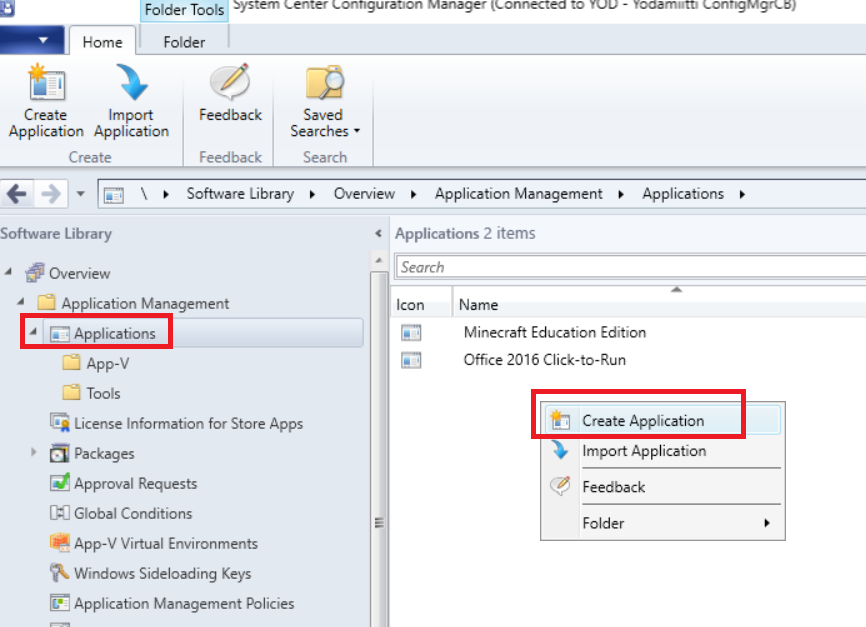Screen dimensions: 866x627
Task: Select License Information for Store Apps
Action: pos(176,423)
